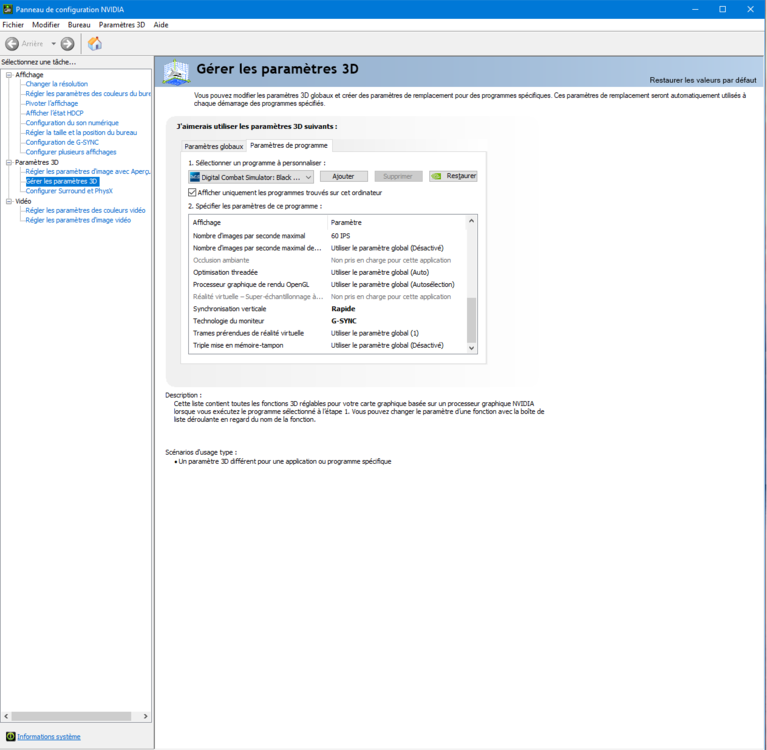Image resolution: width=767 pixels, height=750 pixels.
Task: Open the Bureau menu
Action: (x=79, y=25)
